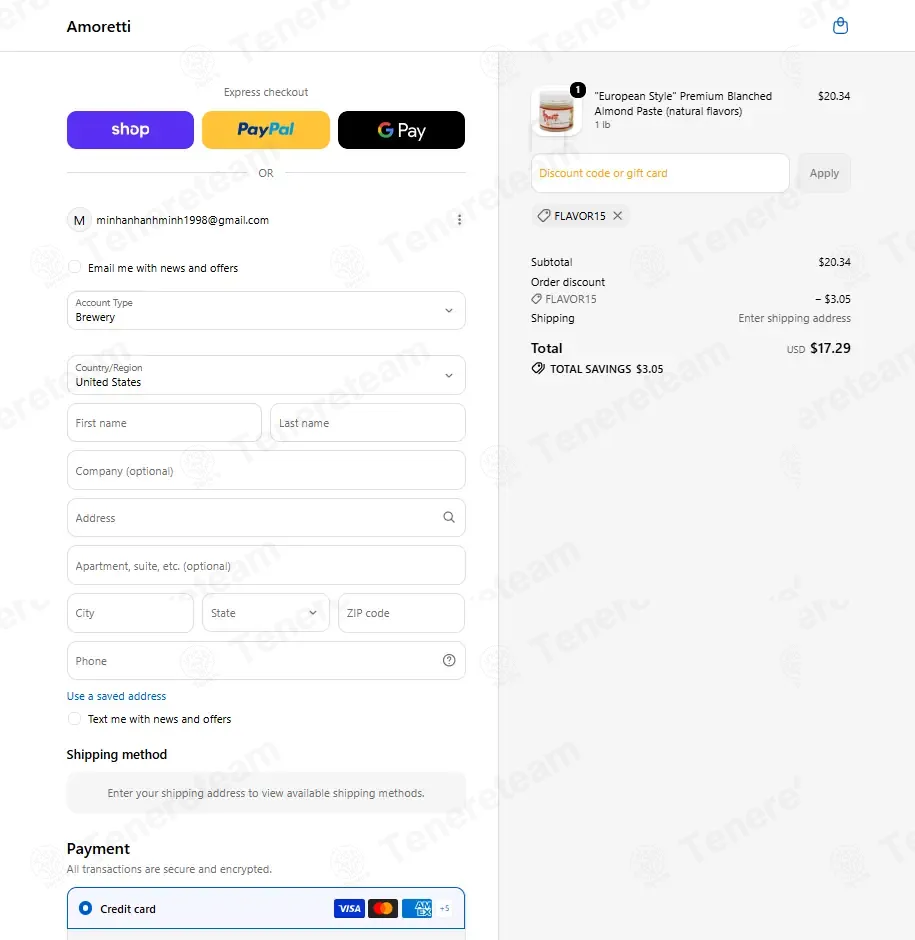Select the Credit card radio button

86,908
